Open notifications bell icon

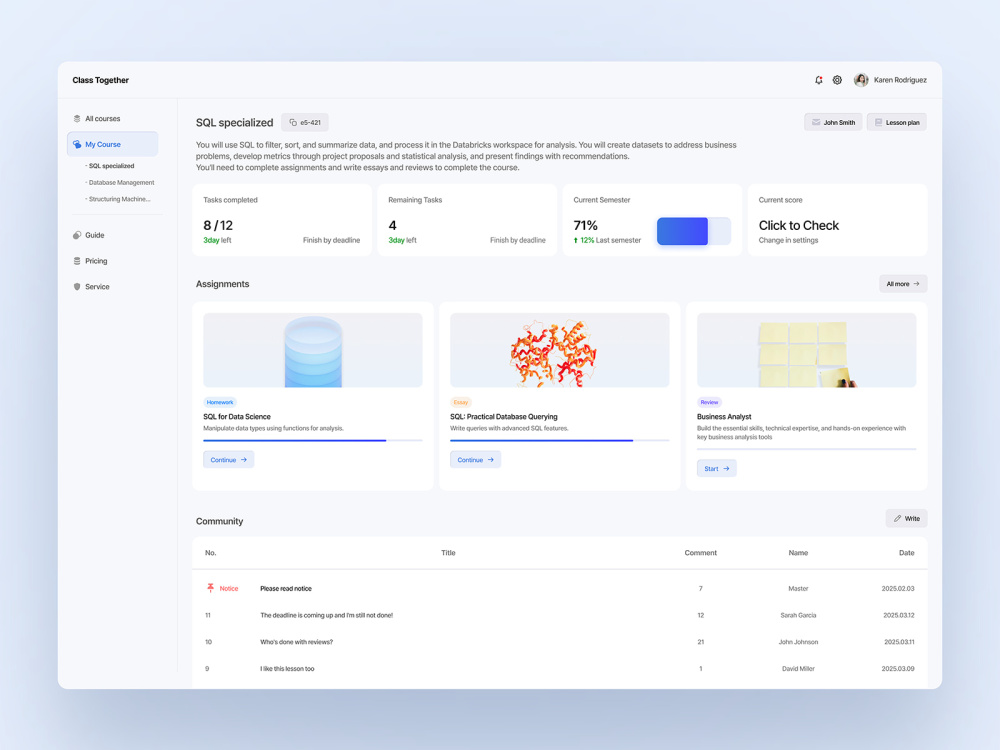pos(818,80)
